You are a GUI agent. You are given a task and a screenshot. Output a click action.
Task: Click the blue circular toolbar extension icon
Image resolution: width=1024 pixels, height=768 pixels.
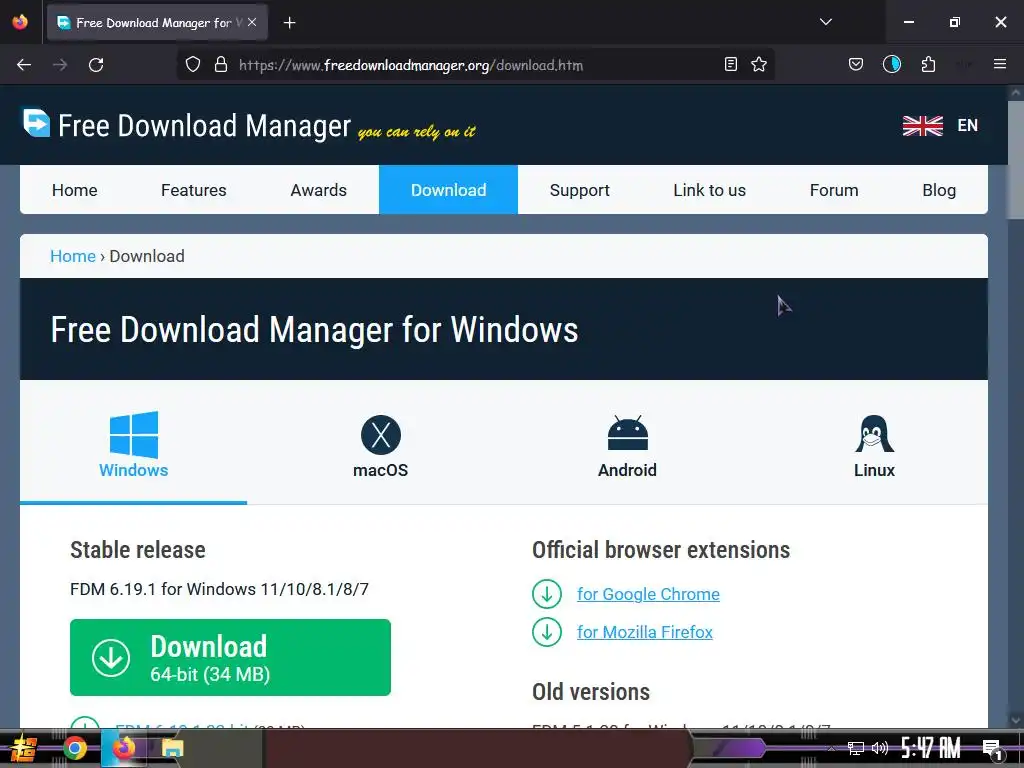(x=892, y=64)
